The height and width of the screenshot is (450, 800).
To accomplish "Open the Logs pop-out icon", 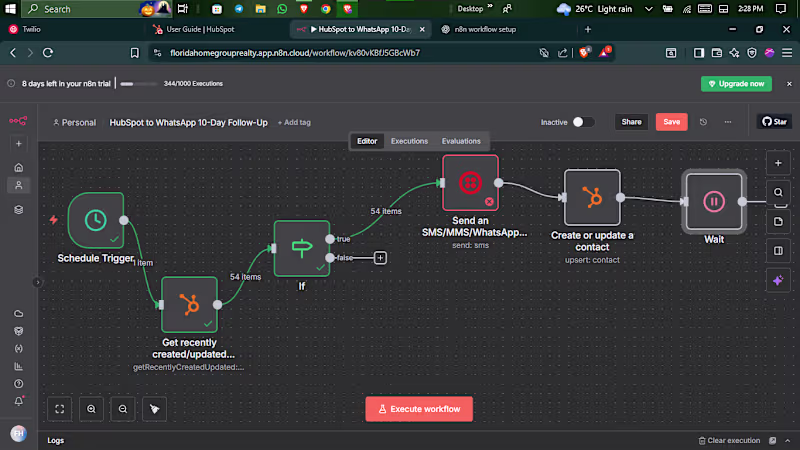I will [x=773, y=441].
